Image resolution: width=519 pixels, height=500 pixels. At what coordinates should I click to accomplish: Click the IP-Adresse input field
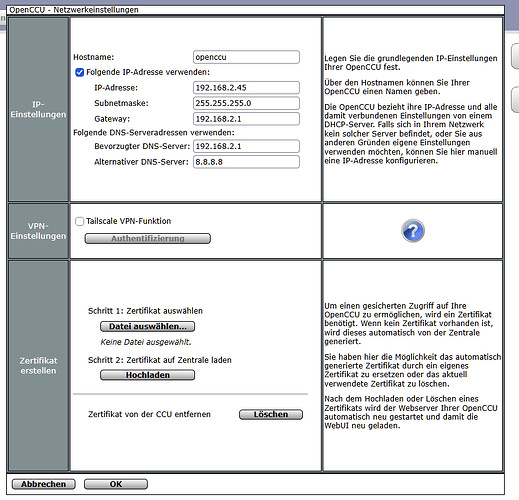click(x=246, y=88)
